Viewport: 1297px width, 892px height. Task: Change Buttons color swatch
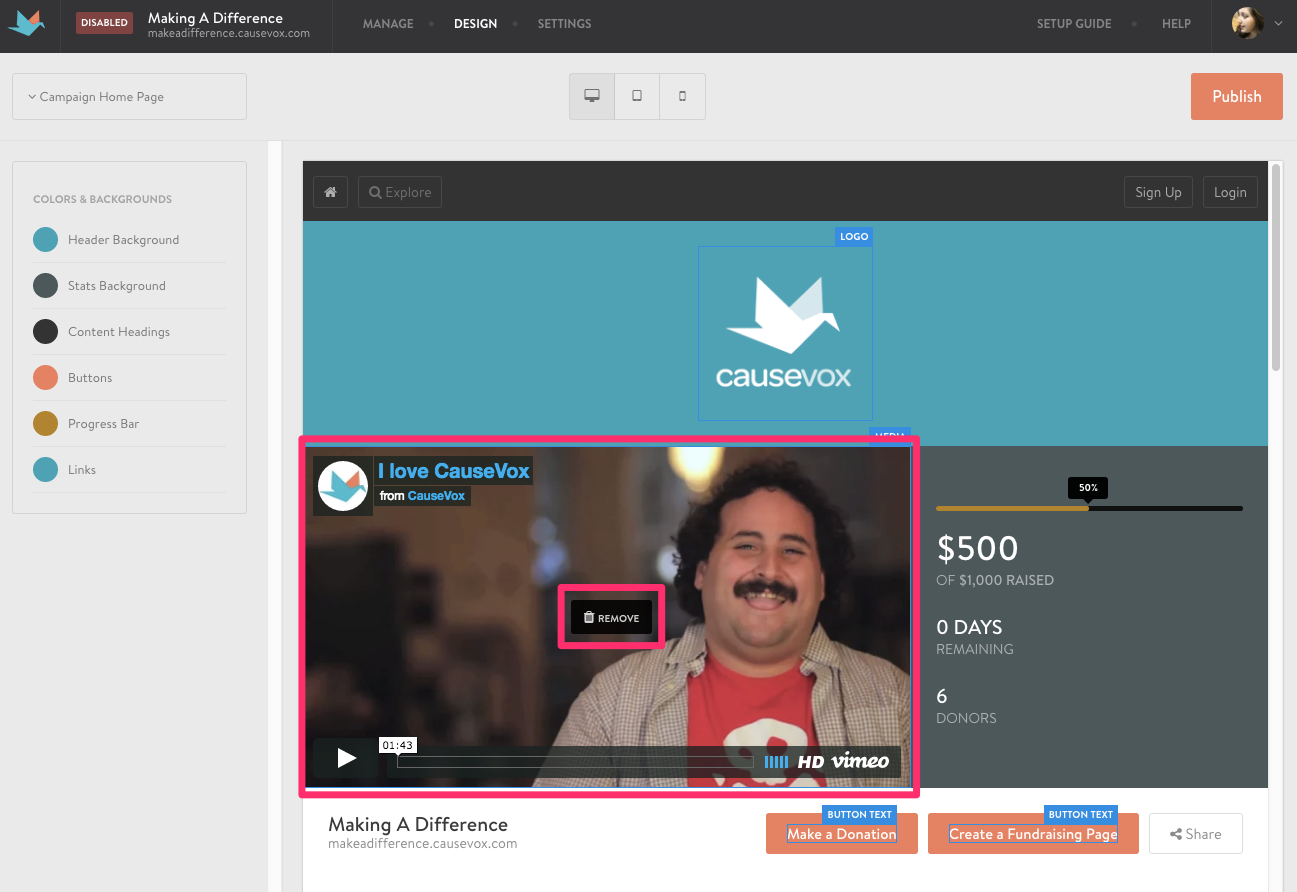(x=45, y=378)
